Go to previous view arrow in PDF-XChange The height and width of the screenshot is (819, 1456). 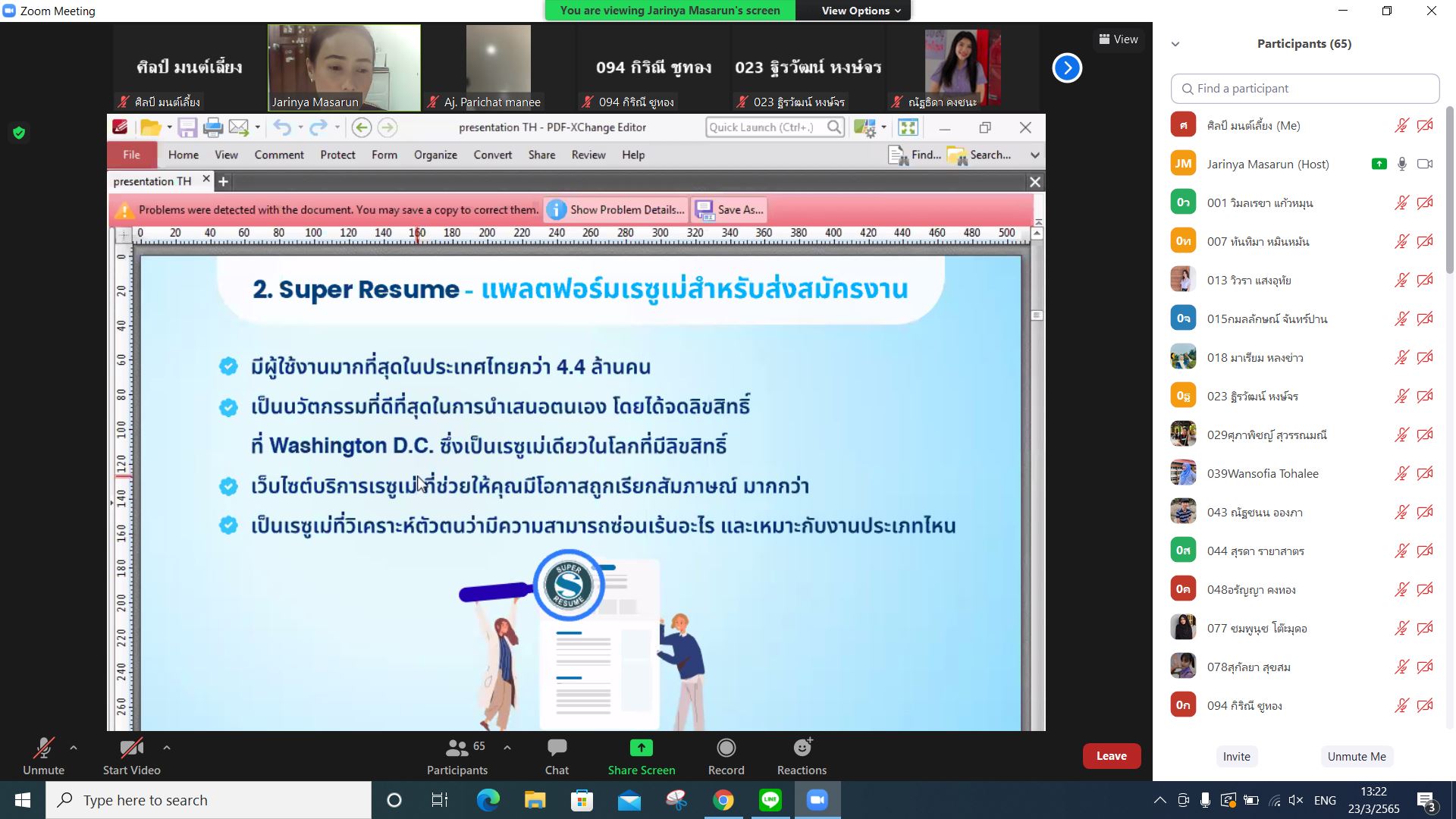[362, 127]
